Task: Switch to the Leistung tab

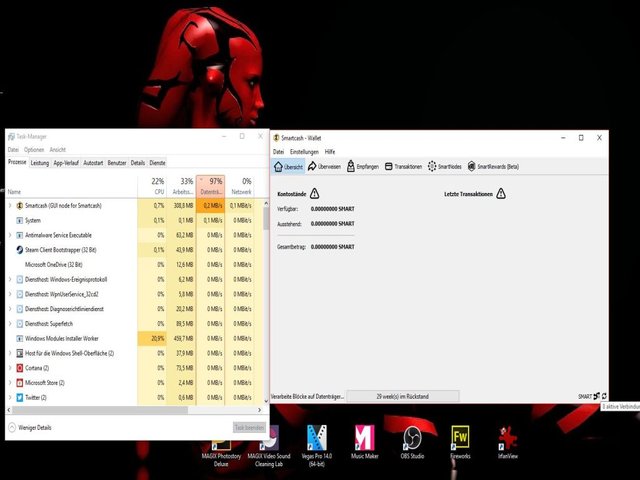Action: pos(40,163)
